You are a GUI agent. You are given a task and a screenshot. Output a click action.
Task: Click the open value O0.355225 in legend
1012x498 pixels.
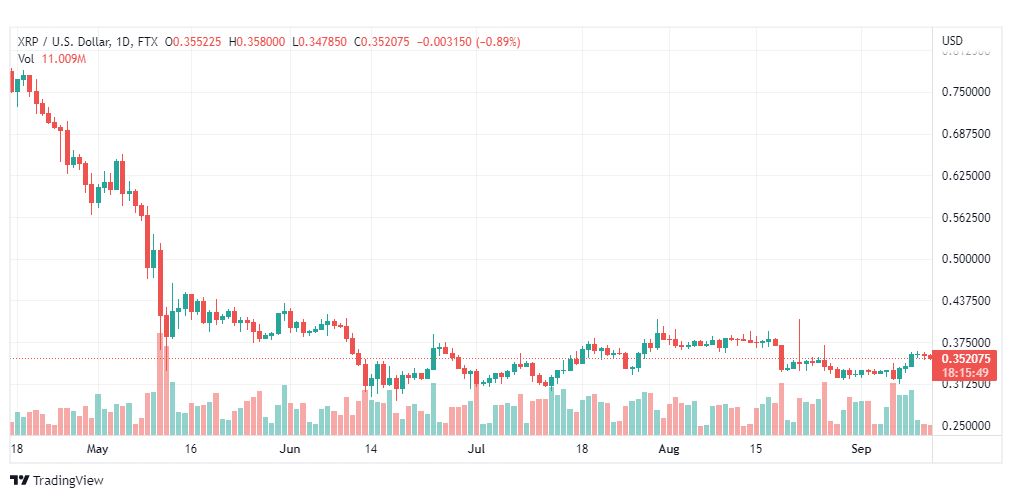(x=196, y=41)
